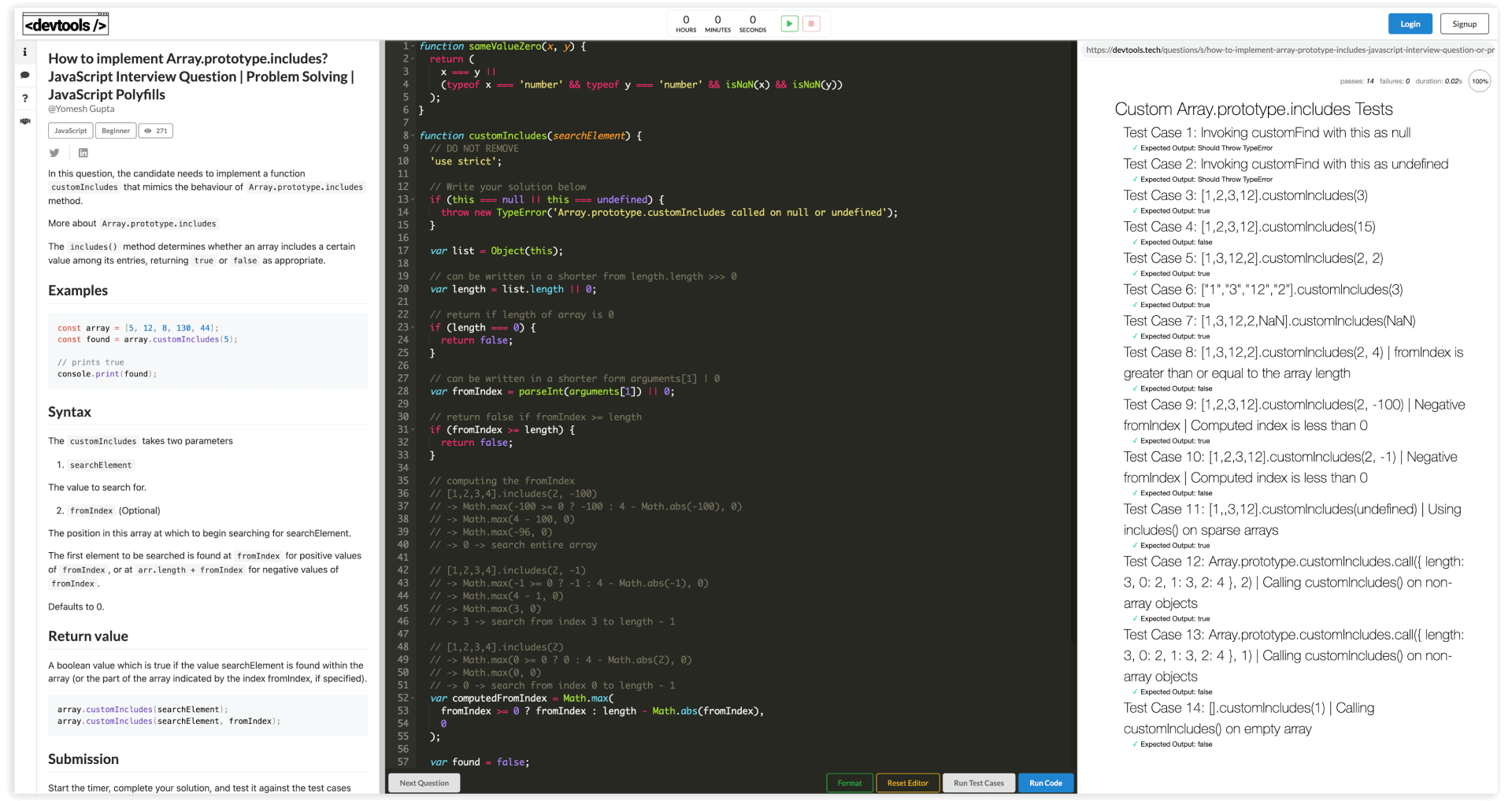This screenshot has width=1512, height=801.
Task: Click 'Custom Array.prototype.includes Tests' heading
Action: tap(1254, 109)
